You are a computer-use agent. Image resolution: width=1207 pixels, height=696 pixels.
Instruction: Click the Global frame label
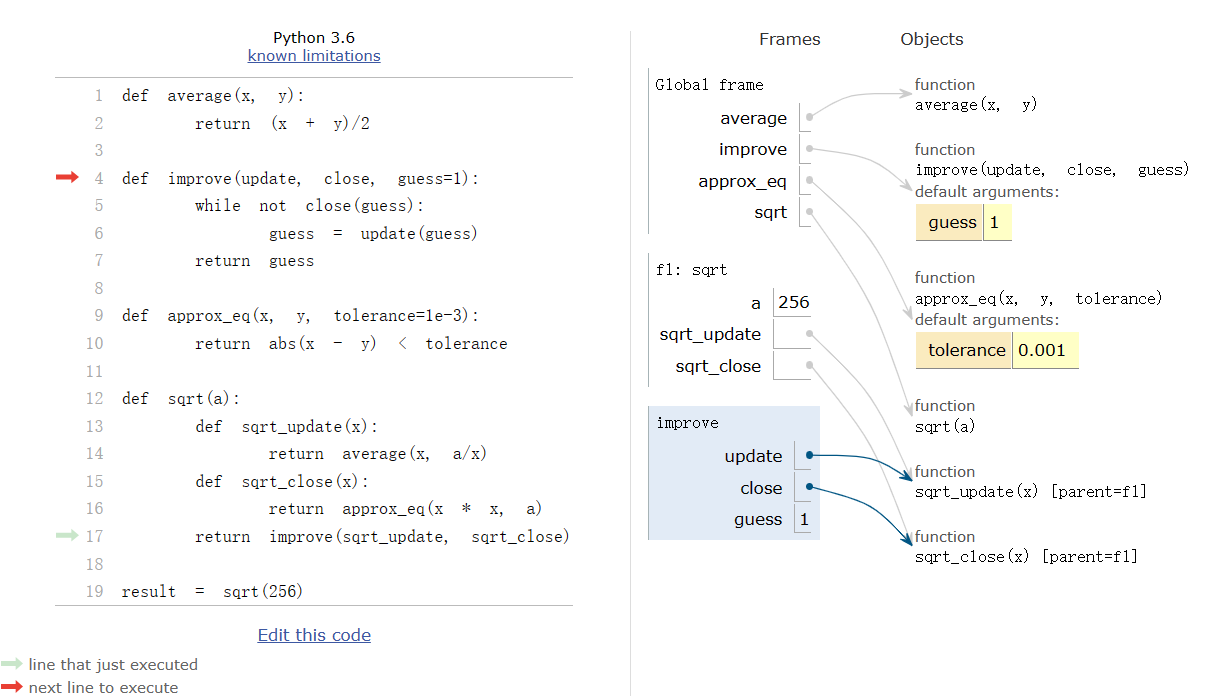tap(708, 85)
